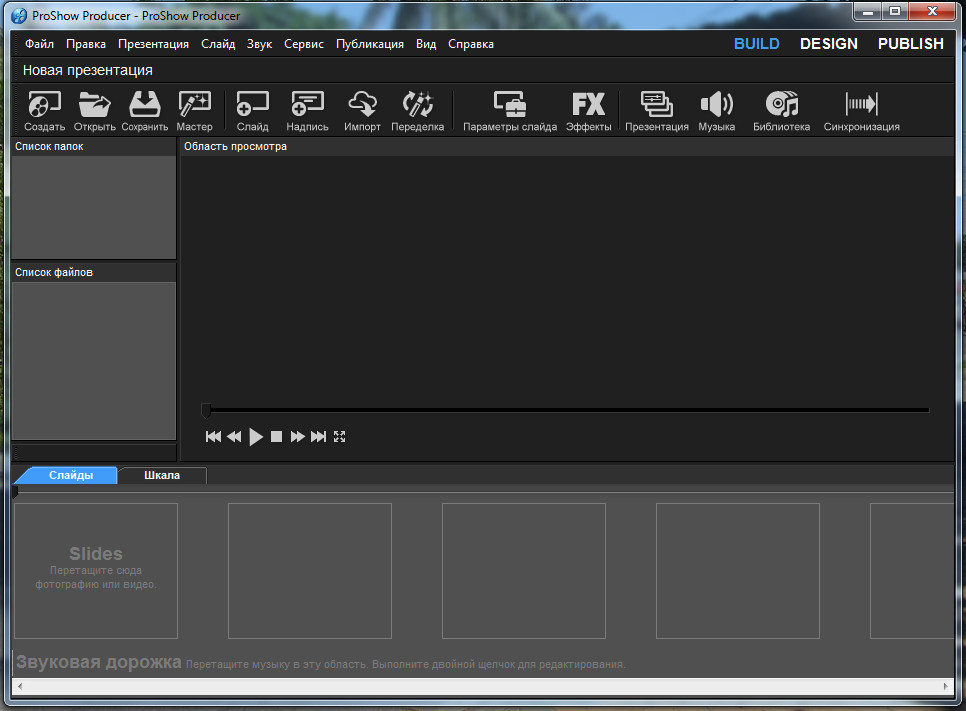Add a caption with the Надпись icon
Viewport: 966px width, 711px height.
tap(307, 105)
